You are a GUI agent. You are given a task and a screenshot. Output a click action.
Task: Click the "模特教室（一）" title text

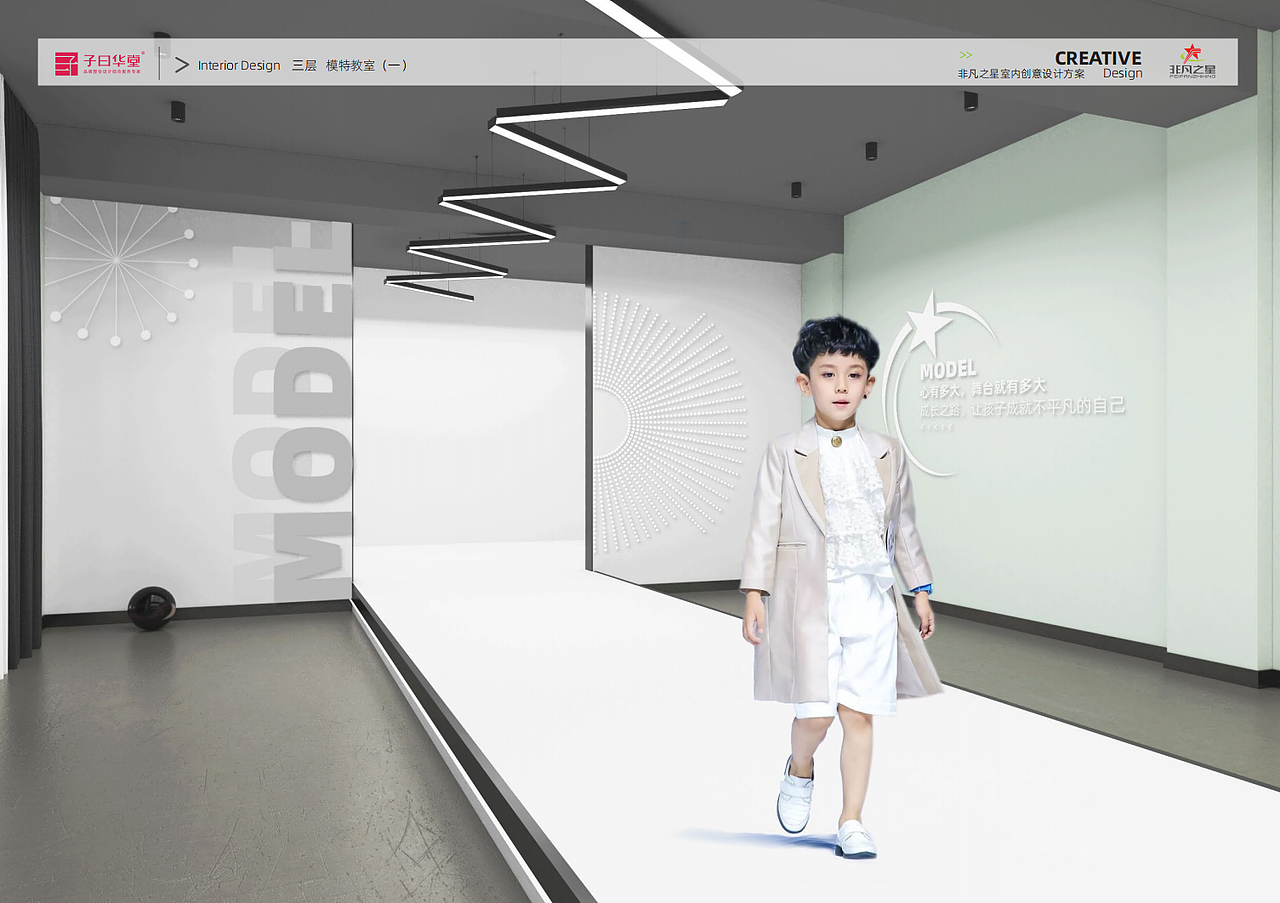[x=367, y=65]
